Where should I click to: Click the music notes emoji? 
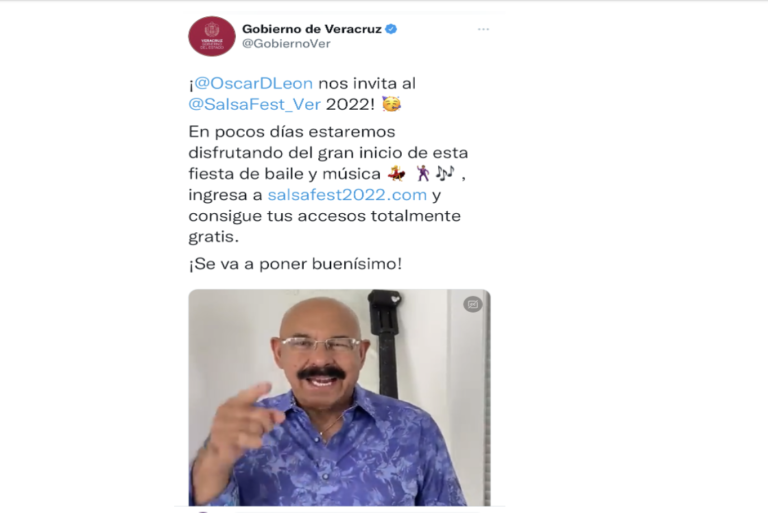[445, 173]
